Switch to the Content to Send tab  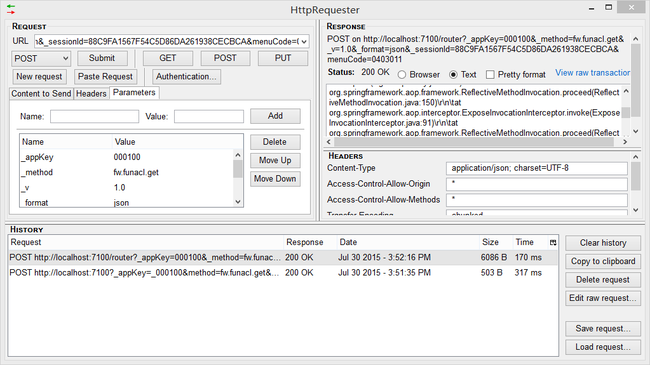coord(41,94)
